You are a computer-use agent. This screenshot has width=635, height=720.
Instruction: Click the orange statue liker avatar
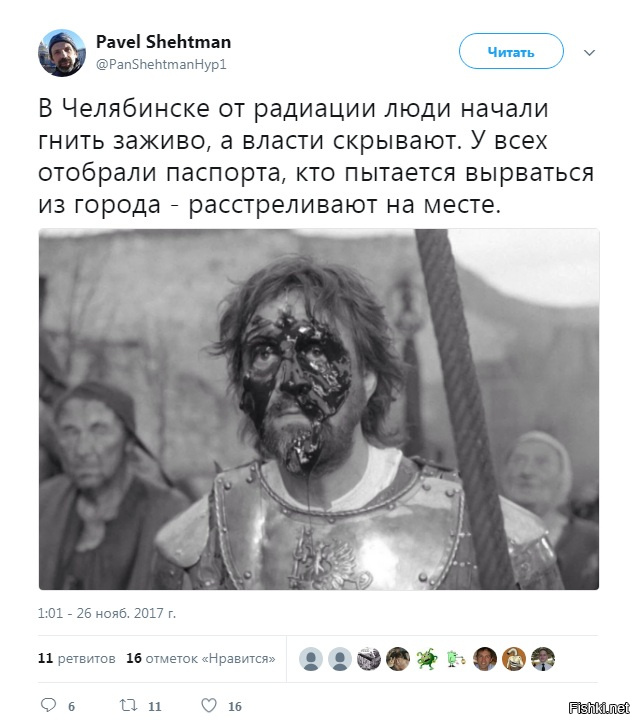tap(514, 659)
